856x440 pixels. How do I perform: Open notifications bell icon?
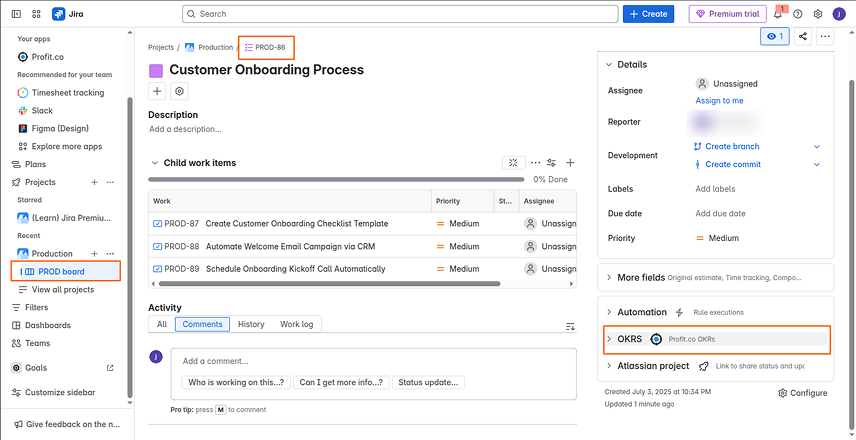click(x=778, y=14)
